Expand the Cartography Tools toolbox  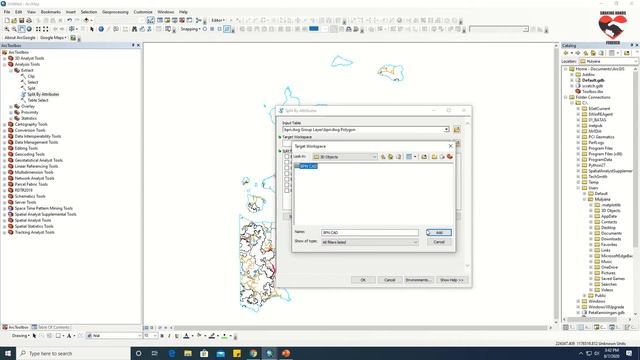pos(5,124)
